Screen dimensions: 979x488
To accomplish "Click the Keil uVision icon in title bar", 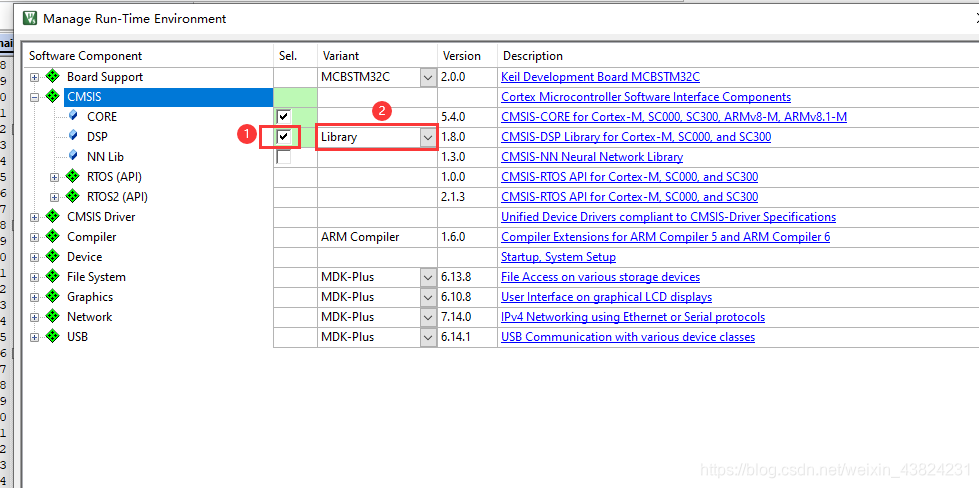I will (x=29, y=18).
